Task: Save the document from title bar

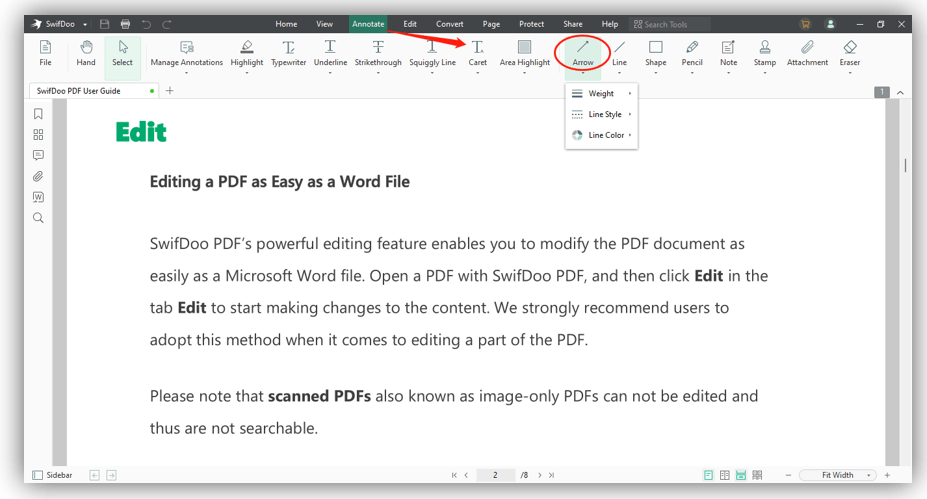Action: (x=105, y=24)
